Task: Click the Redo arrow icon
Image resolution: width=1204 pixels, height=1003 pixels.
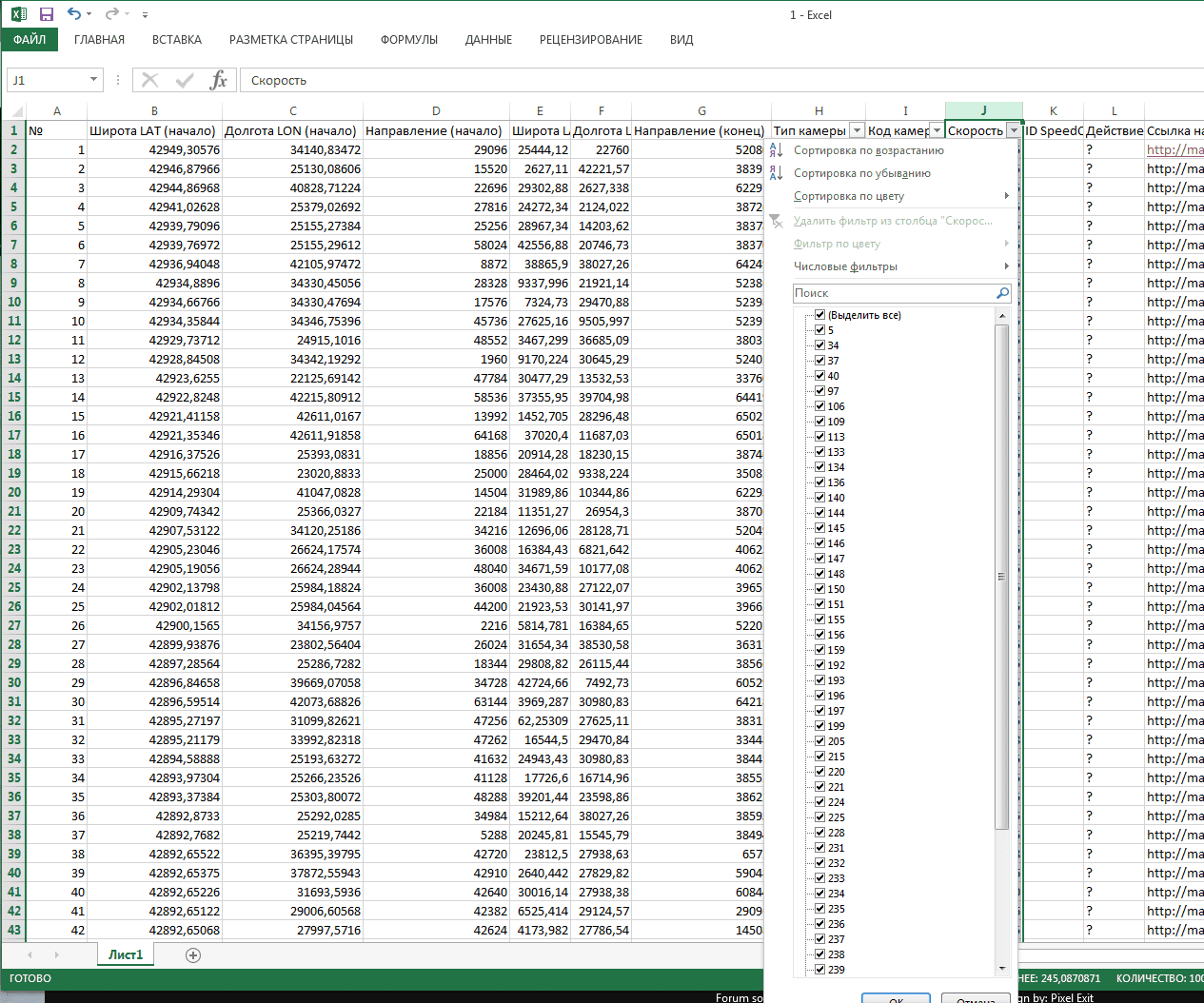Action: 111,14
